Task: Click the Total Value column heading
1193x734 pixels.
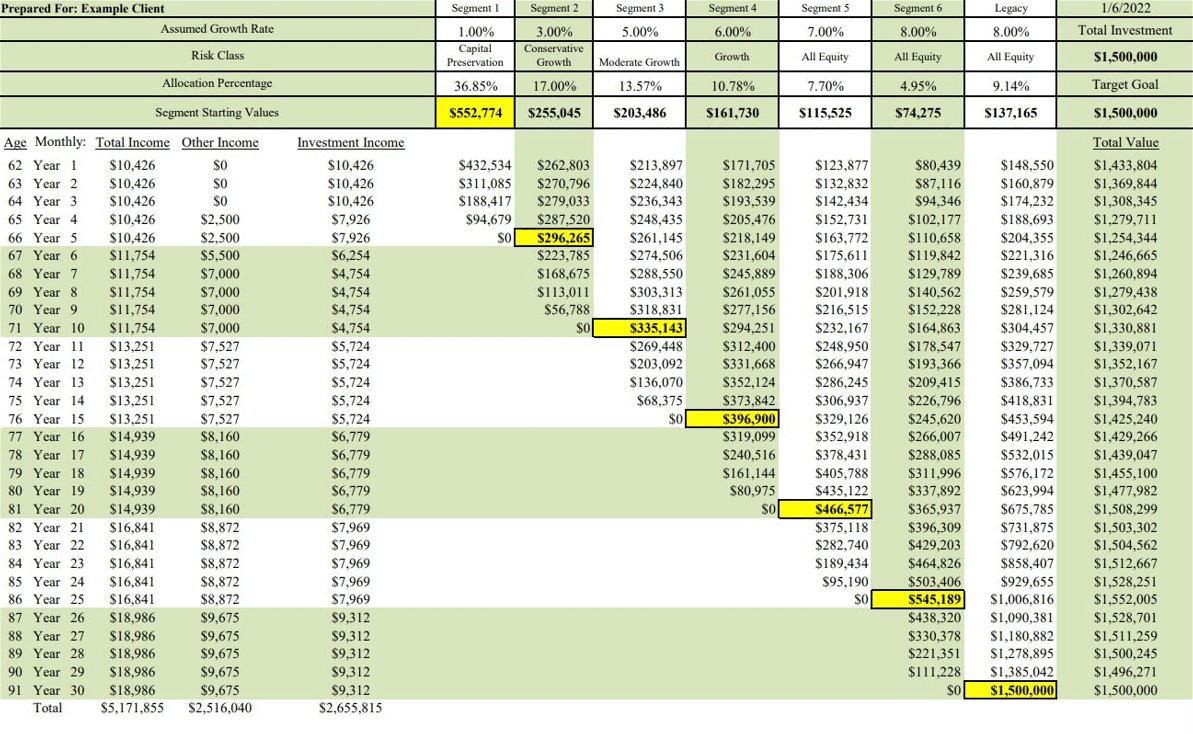Action: tap(1125, 142)
